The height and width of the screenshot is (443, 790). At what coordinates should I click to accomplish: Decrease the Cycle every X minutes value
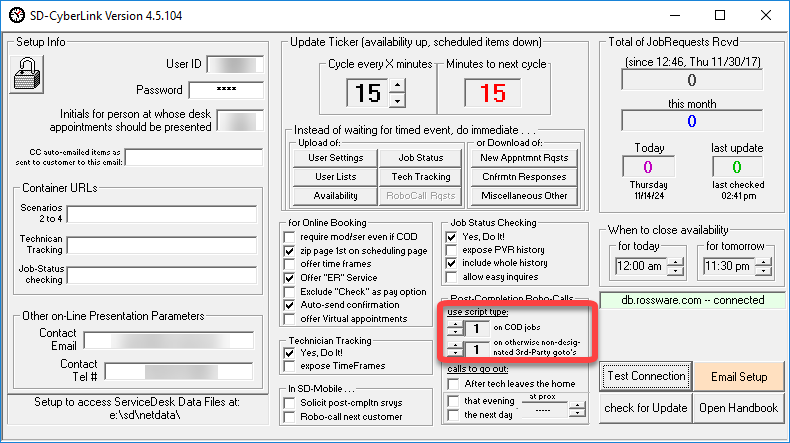coord(397,100)
